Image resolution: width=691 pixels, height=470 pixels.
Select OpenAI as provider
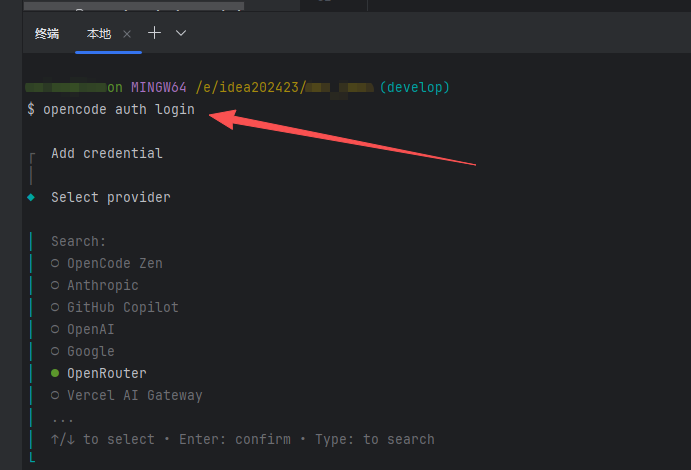[90, 329]
